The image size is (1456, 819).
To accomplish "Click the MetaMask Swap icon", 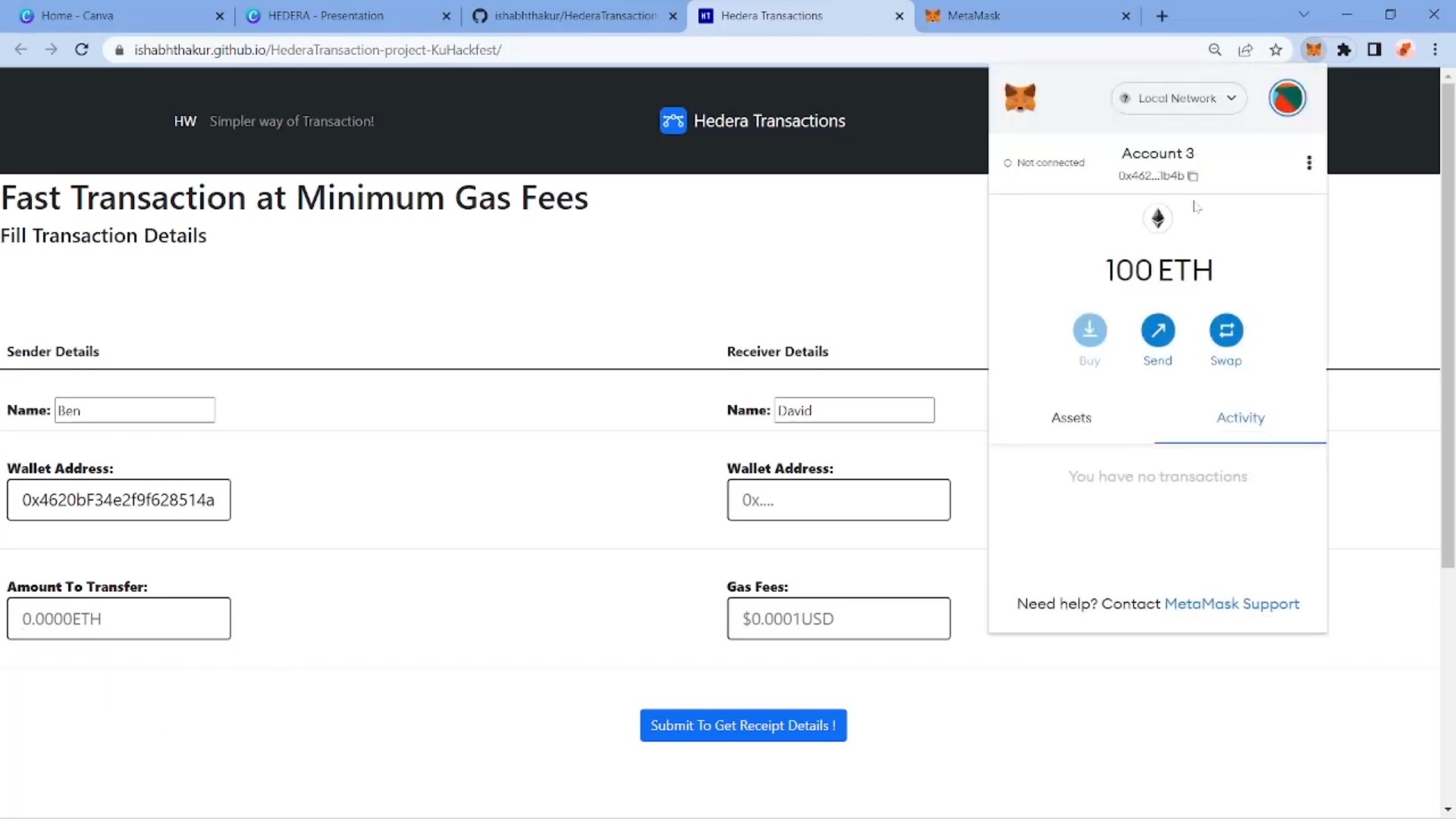I will point(1225,331).
